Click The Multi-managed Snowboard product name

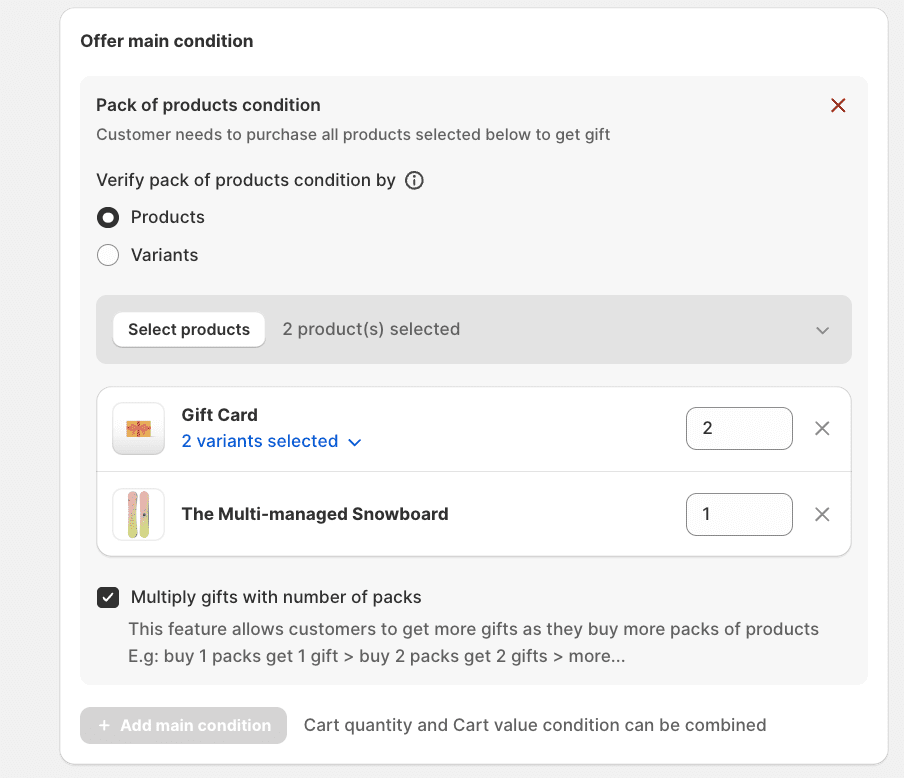[x=314, y=514]
